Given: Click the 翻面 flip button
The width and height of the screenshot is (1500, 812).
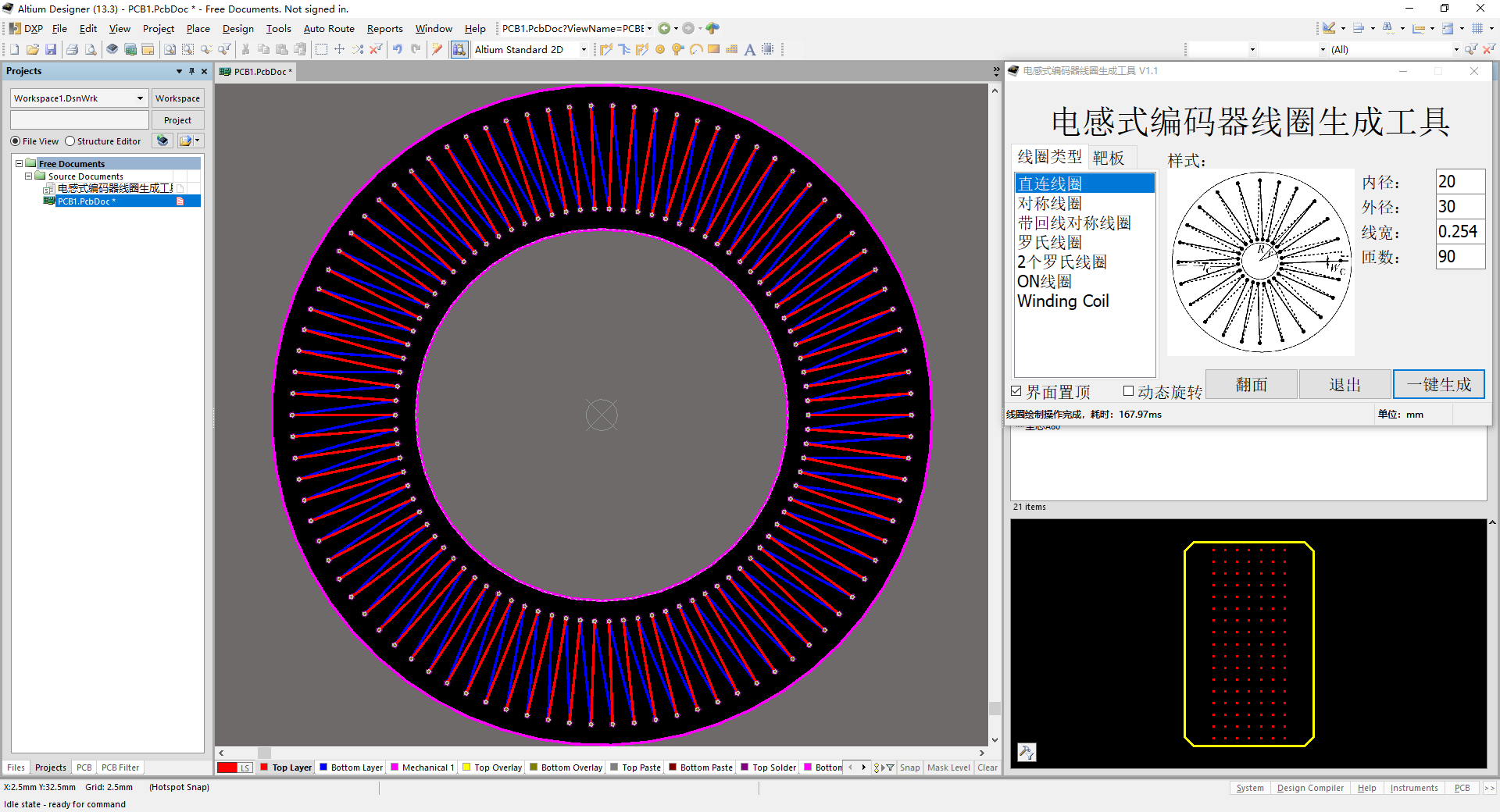Looking at the screenshot, I should 1251,384.
